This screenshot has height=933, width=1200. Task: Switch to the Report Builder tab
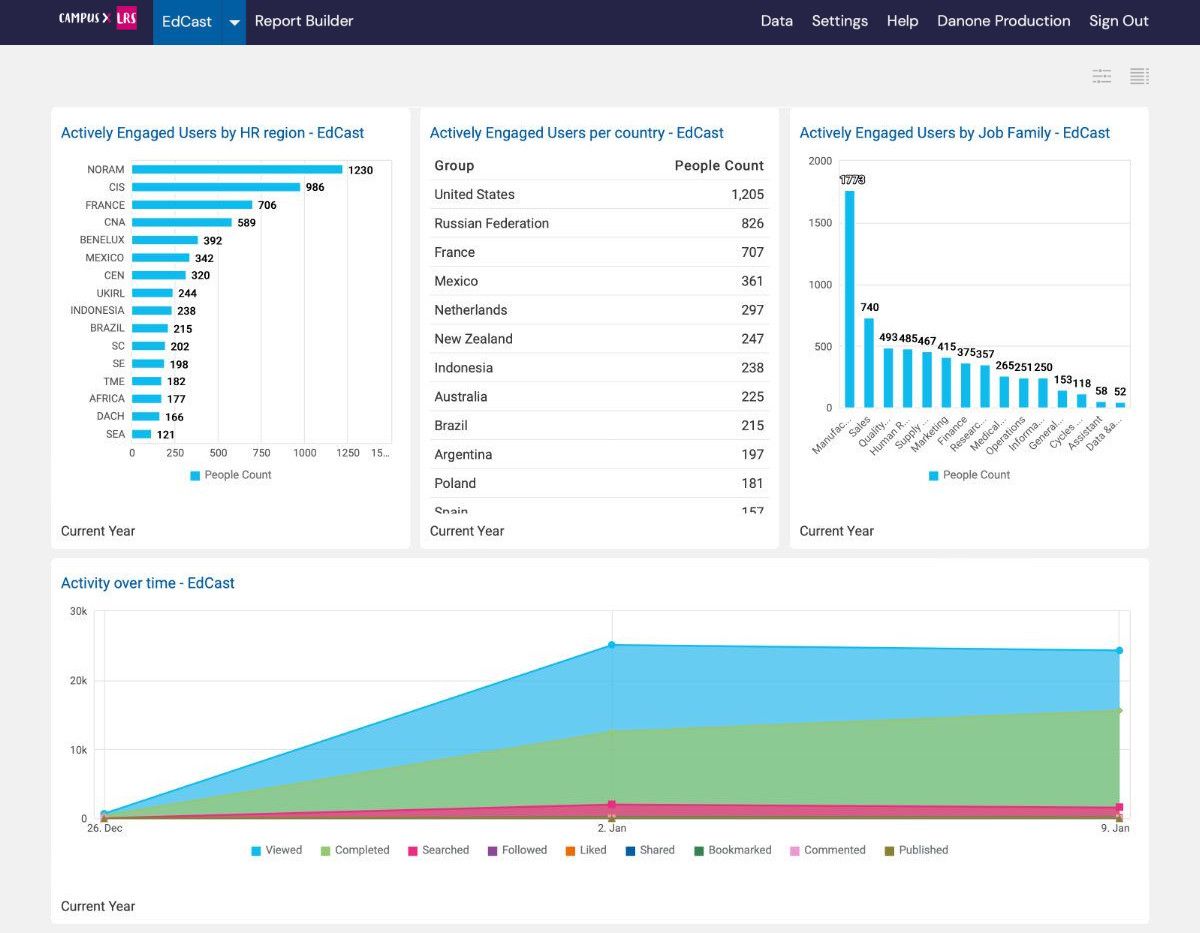(303, 20)
